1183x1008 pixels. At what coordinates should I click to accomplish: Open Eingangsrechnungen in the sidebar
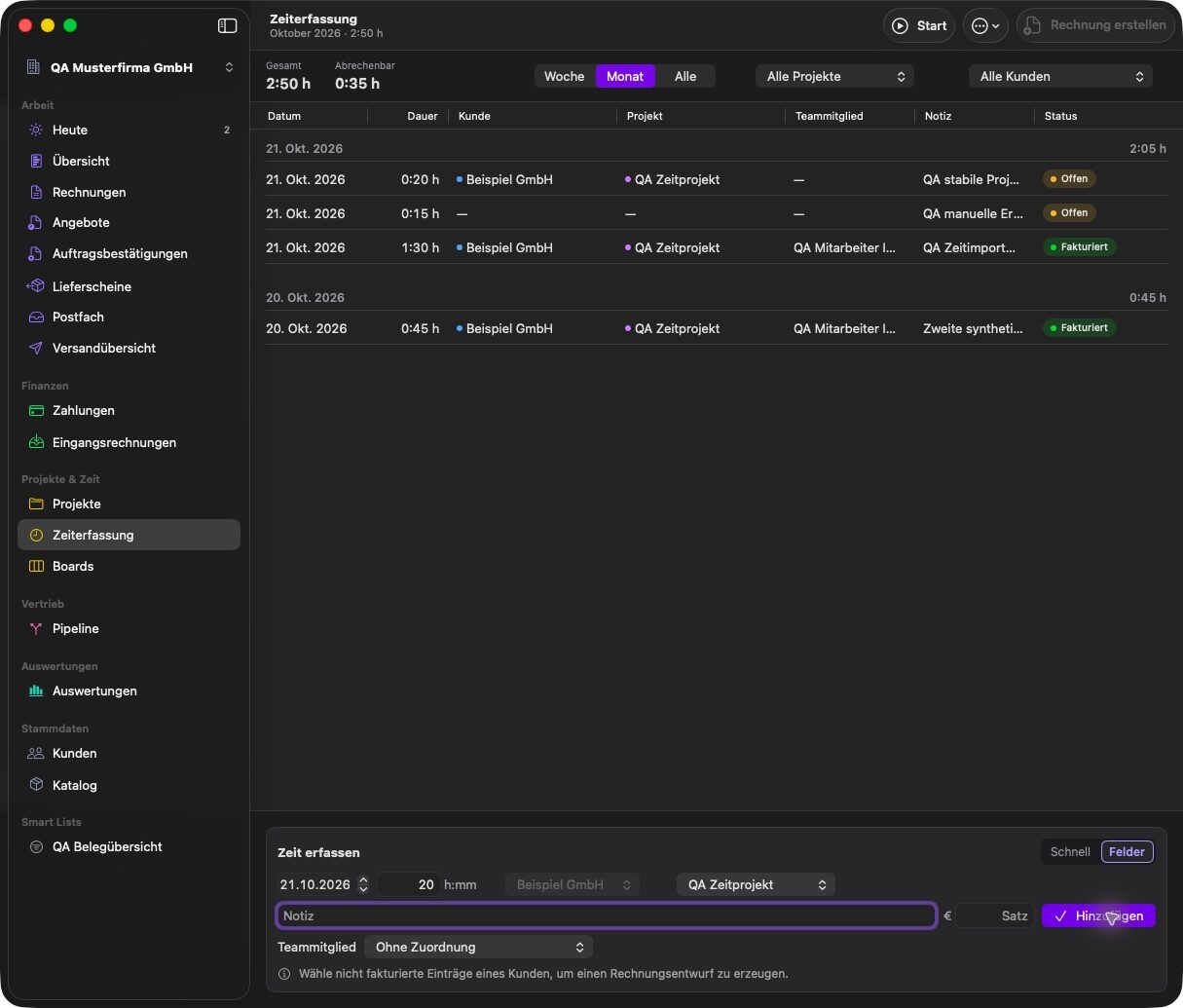tap(129, 442)
